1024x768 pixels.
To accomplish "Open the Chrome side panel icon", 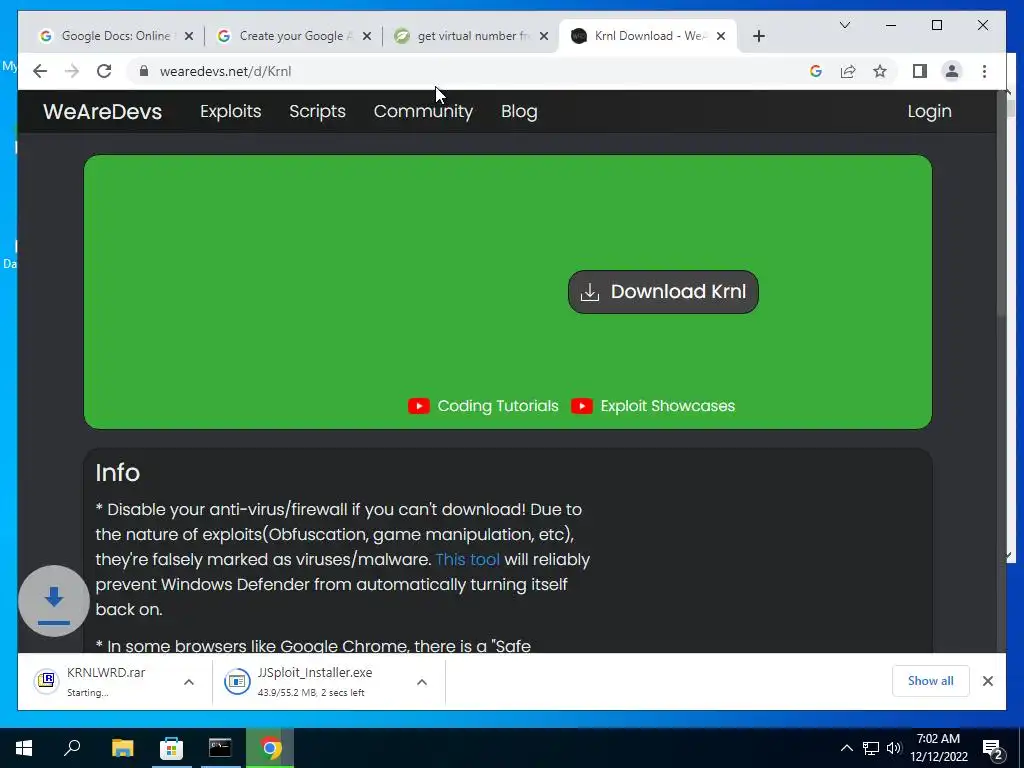I will pyautogui.click(x=920, y=71).
